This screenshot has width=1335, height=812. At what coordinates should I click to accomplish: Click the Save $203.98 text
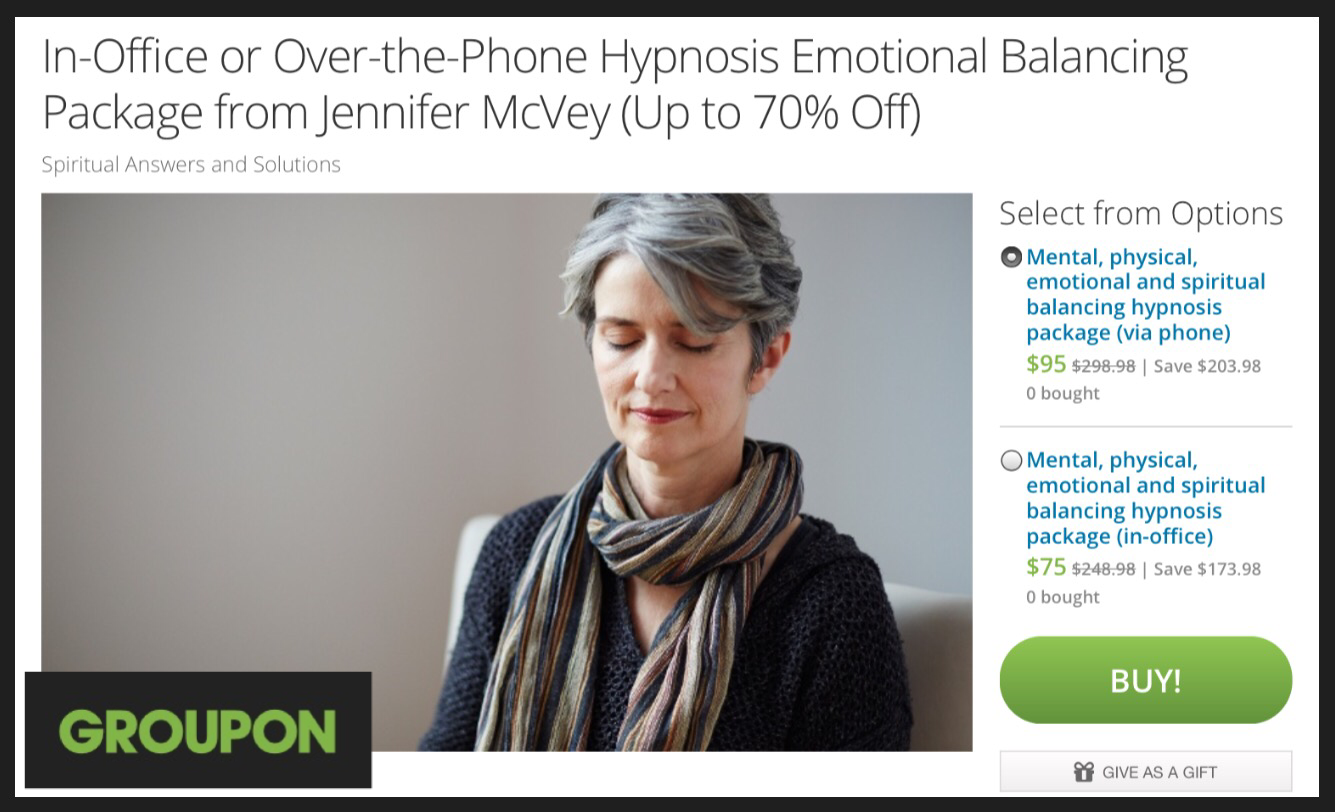coord(1207,366)
